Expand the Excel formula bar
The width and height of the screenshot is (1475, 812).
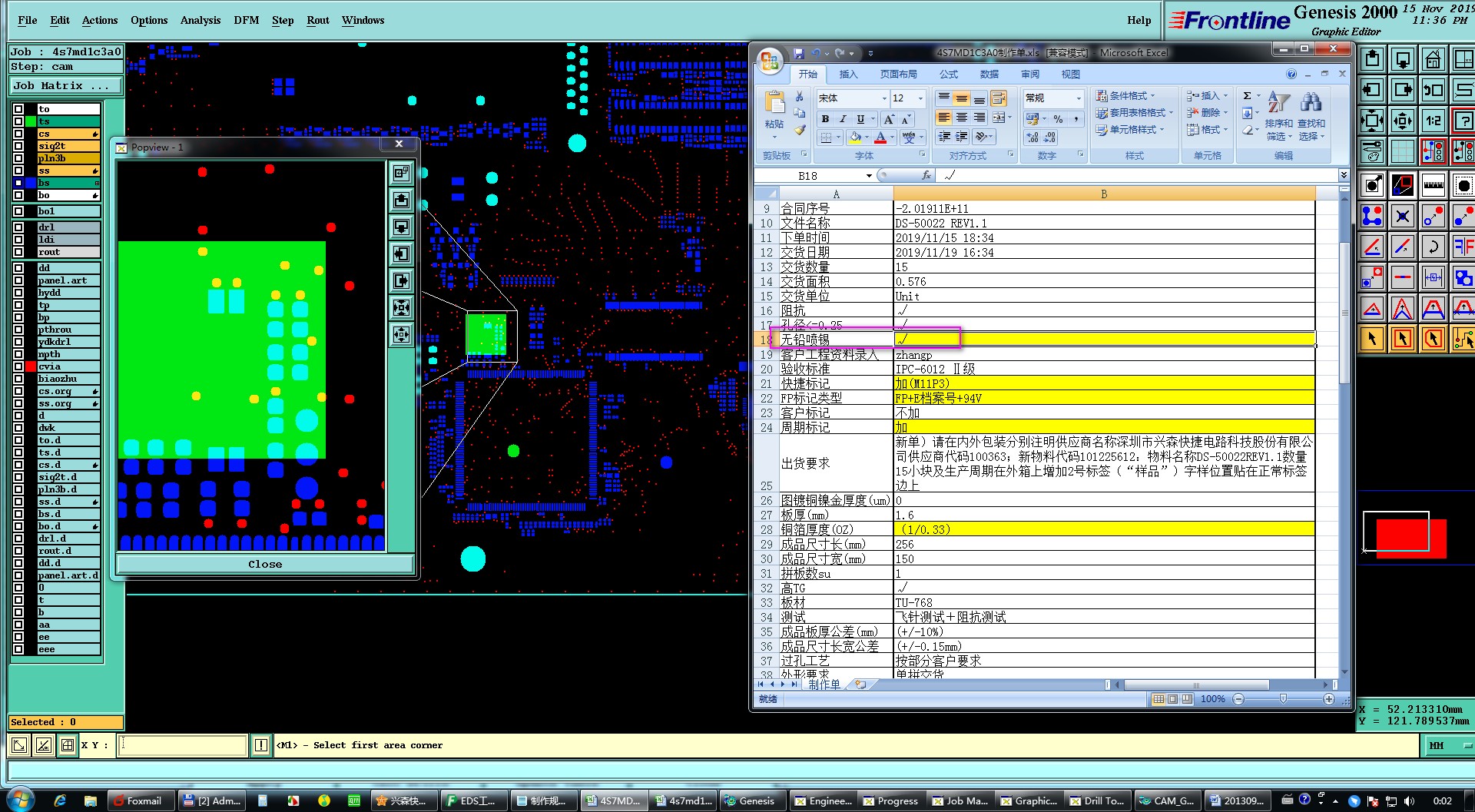[1344, 175]
